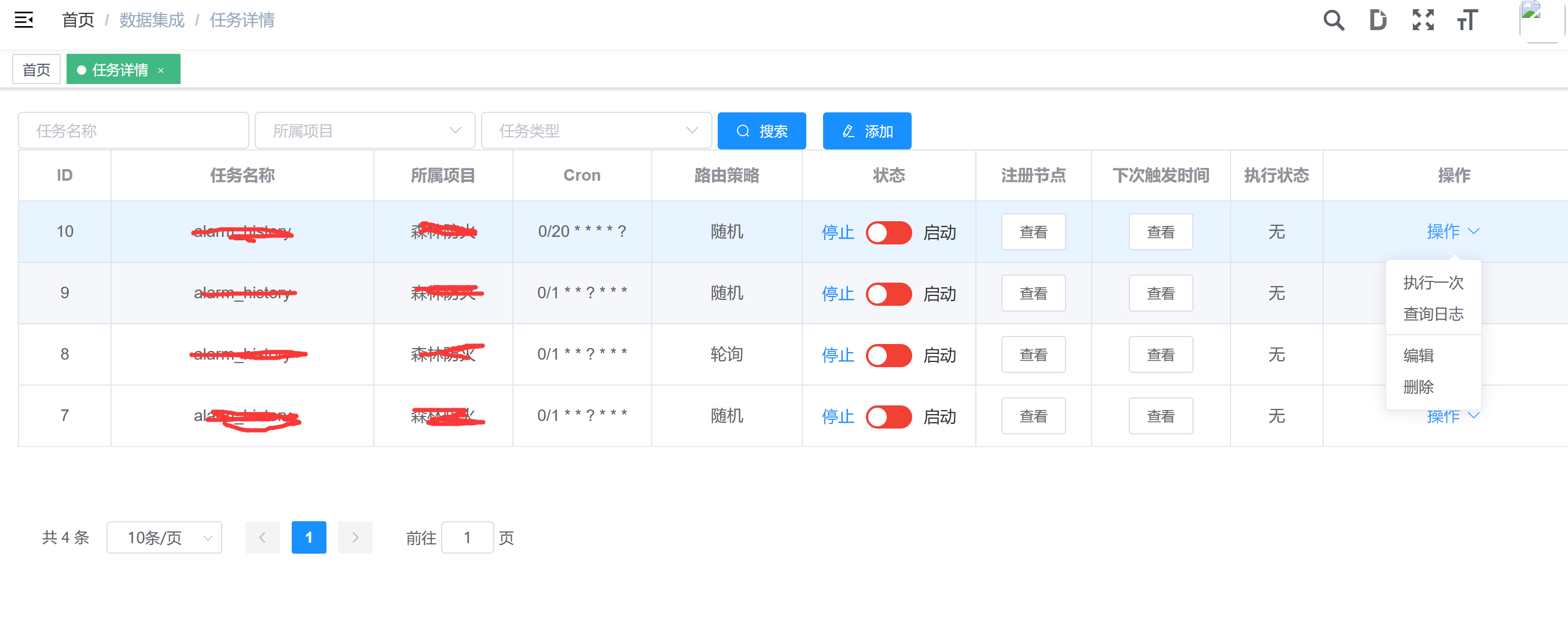Click 查看 under 注册节点 for task 8
1568x622 pixels.
point(1033,354)
